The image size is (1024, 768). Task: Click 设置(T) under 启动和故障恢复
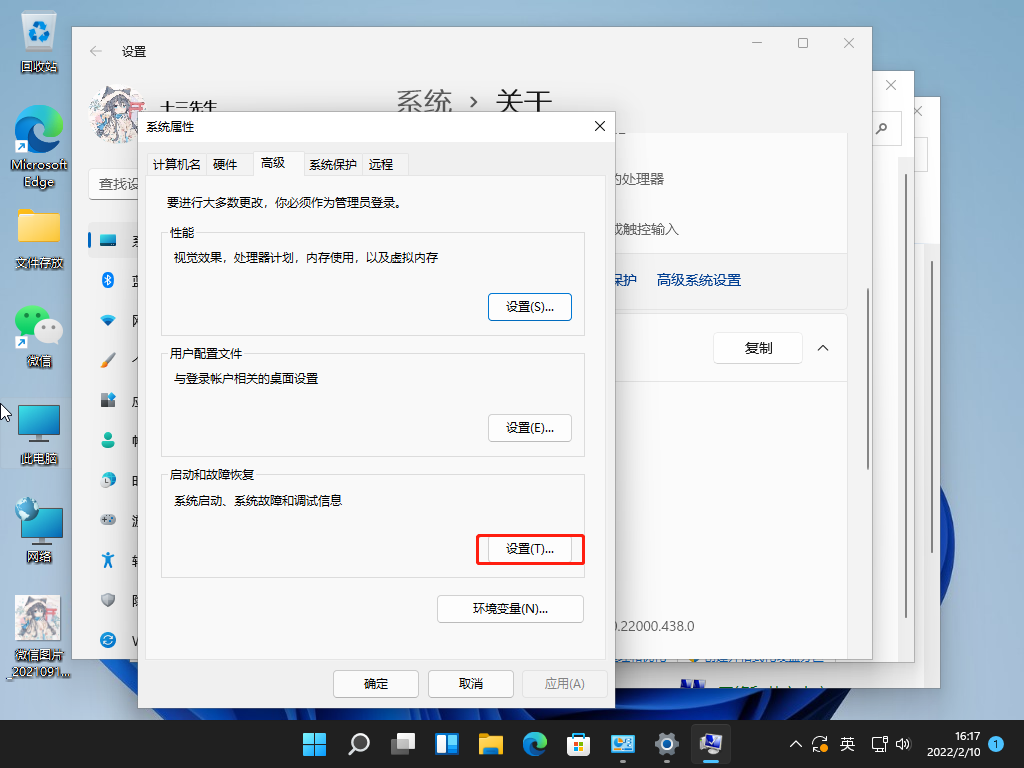[530, 549]
